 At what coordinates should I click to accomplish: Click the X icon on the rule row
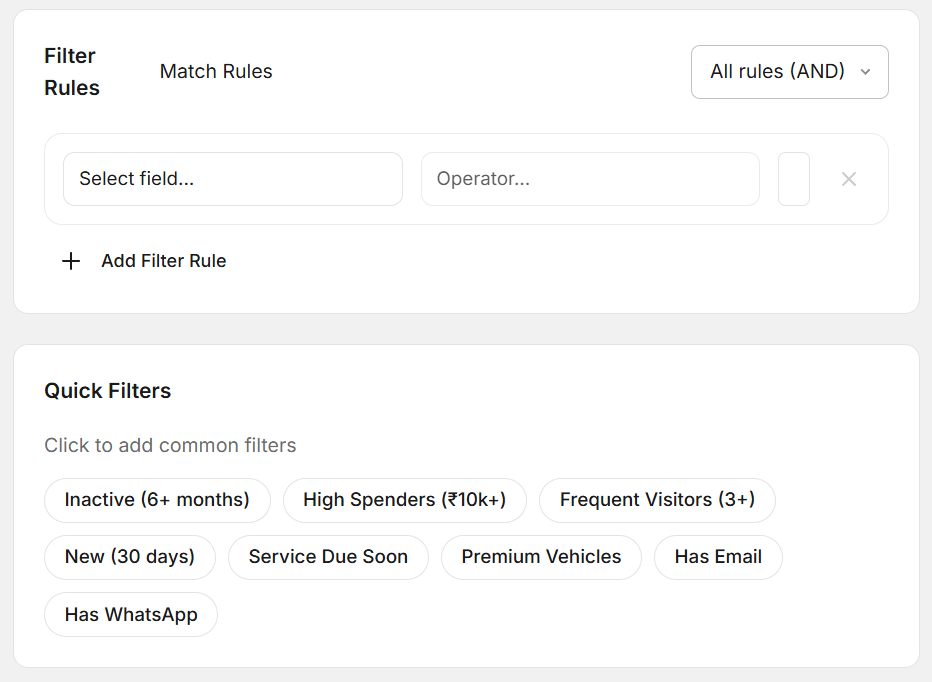pos(849,179)
